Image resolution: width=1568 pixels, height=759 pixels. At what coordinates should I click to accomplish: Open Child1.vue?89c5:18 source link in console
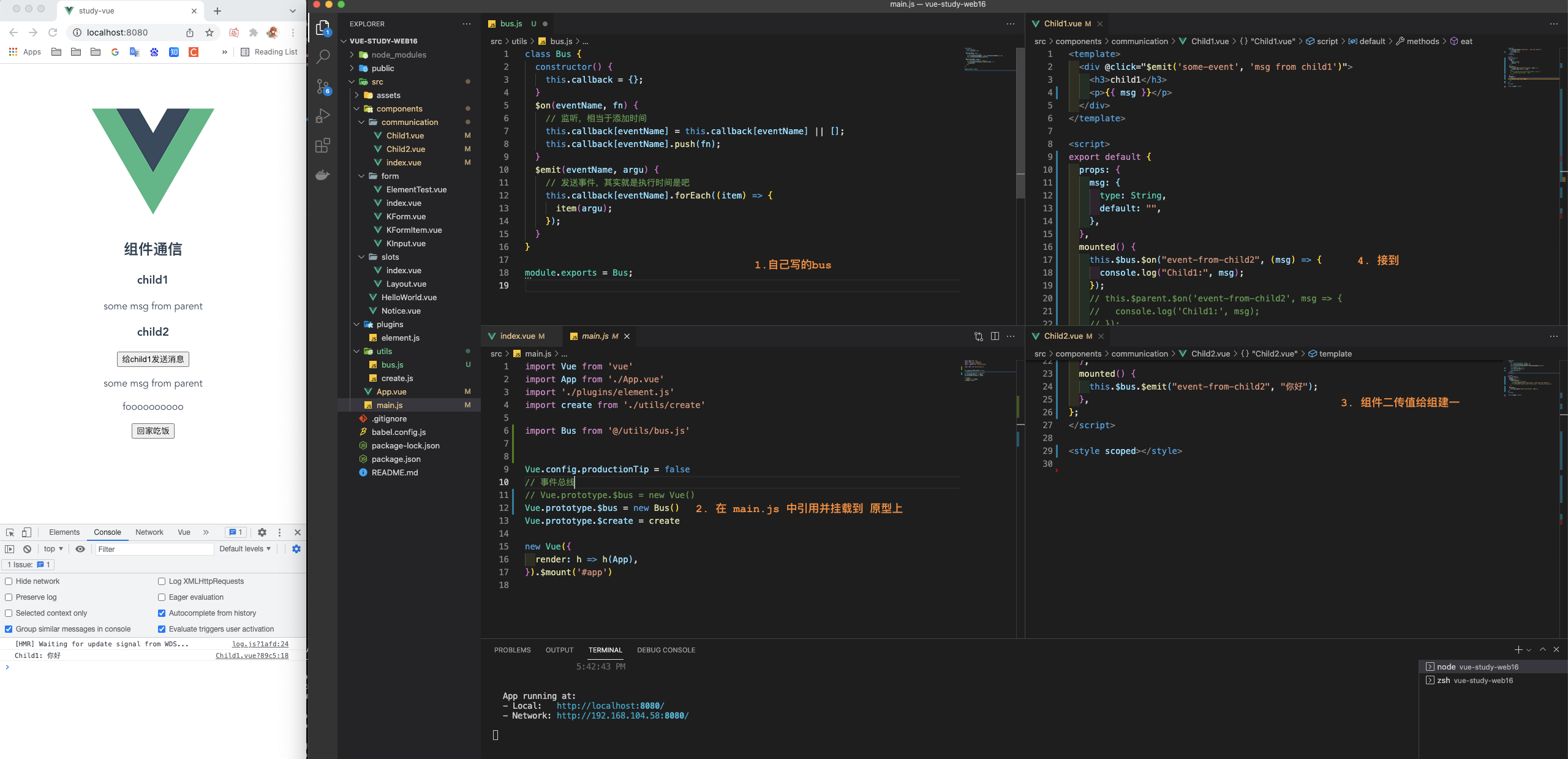(x=252, y=655)
